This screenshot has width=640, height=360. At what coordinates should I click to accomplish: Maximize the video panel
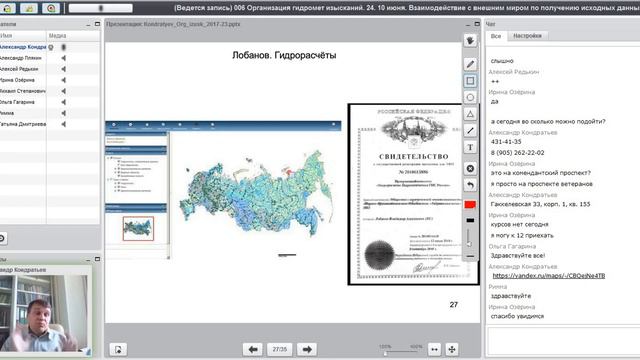tap(97, 259)
